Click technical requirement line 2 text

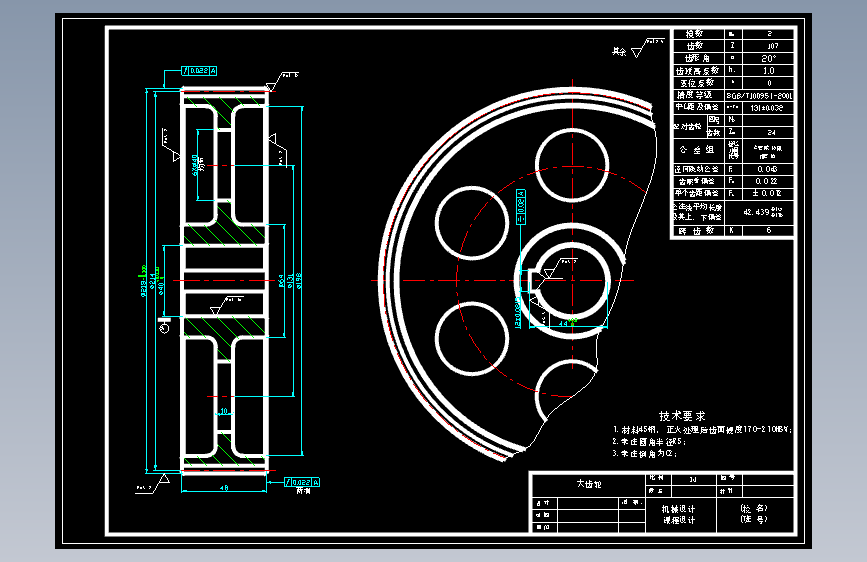(649, 441)
